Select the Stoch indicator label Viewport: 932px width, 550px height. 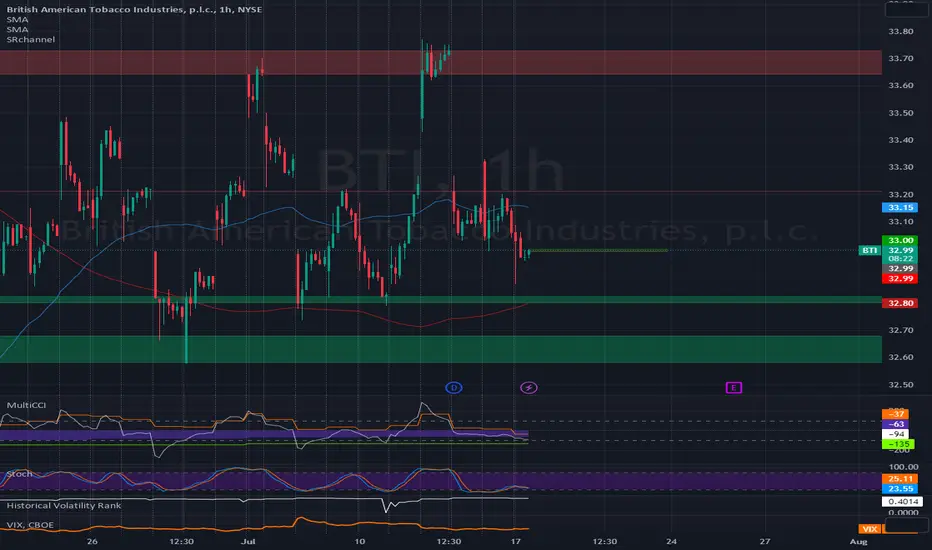tap(20, 474)
